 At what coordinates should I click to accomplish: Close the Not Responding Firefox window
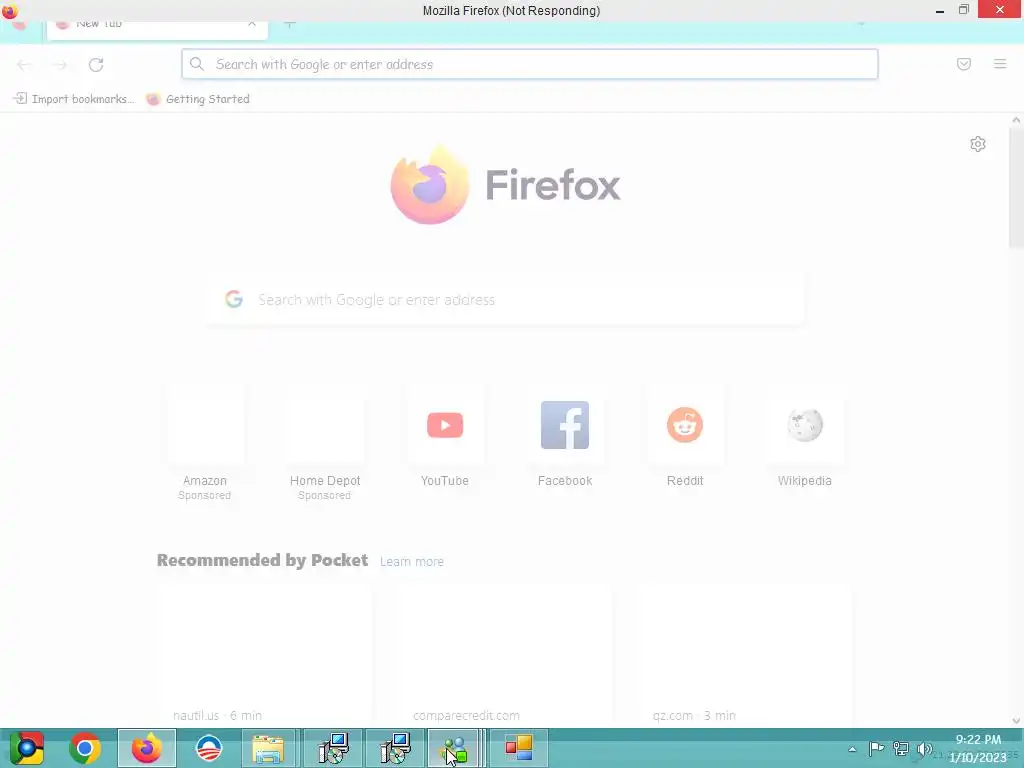click(1000, 10)
